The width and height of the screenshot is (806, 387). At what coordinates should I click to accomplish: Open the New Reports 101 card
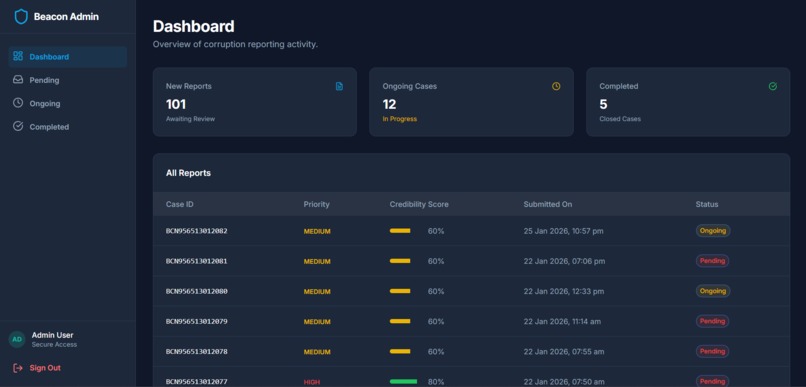tap(255, 102)
